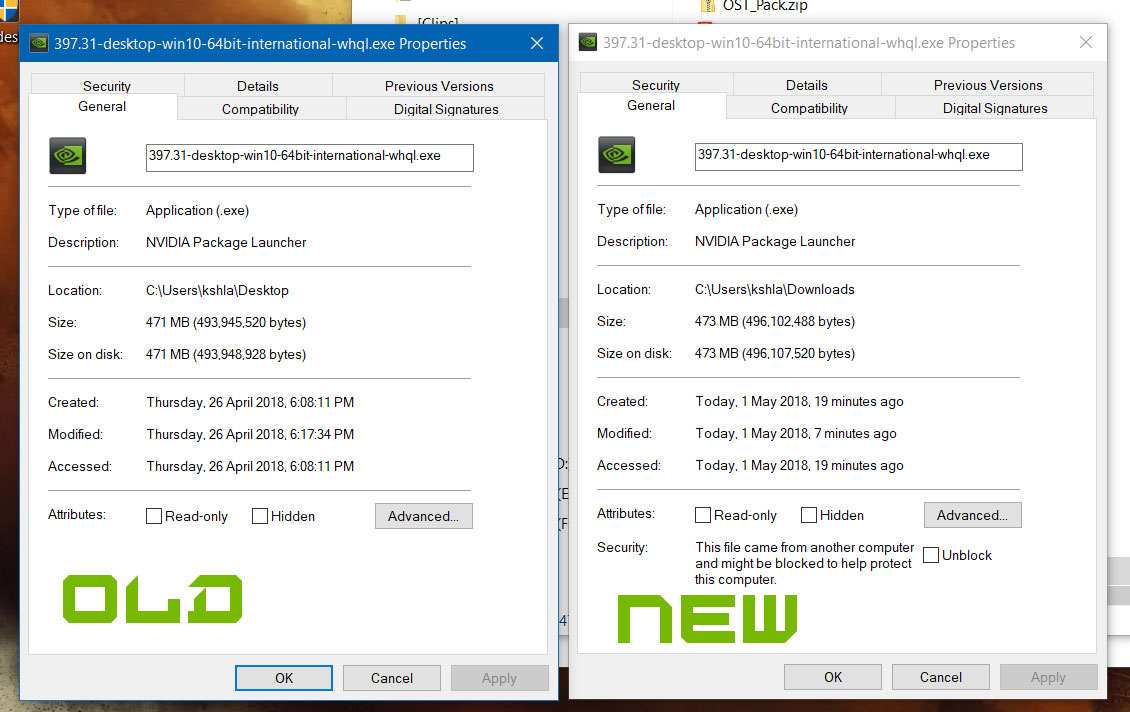Screen dimensions: 1130x712
Task: Confirm with OK in left Properties window
Action: pos(284,678)
